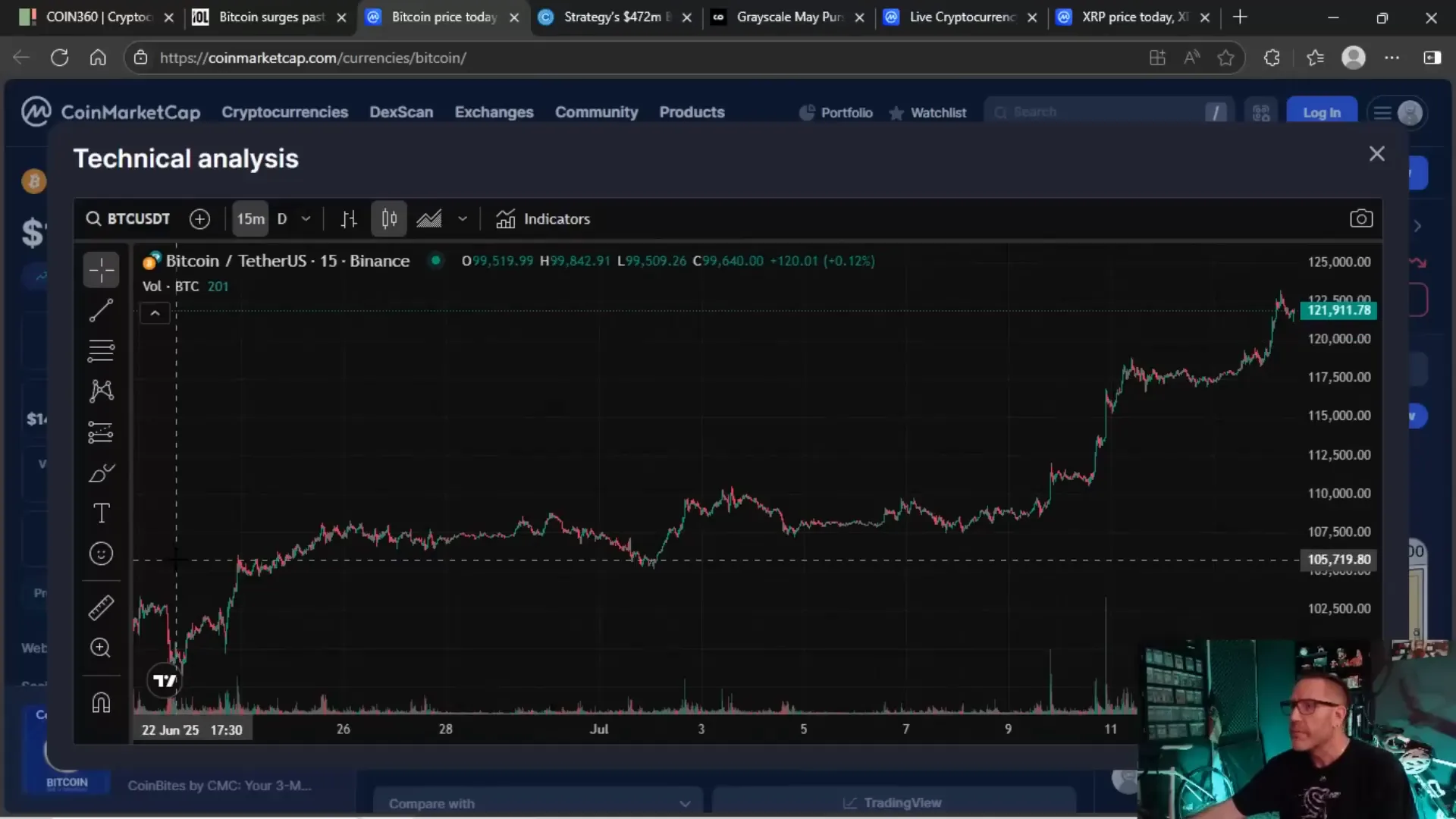The image size is (1456, 819).
Task: Select the ruler measure tool
Action: point(101,607)
